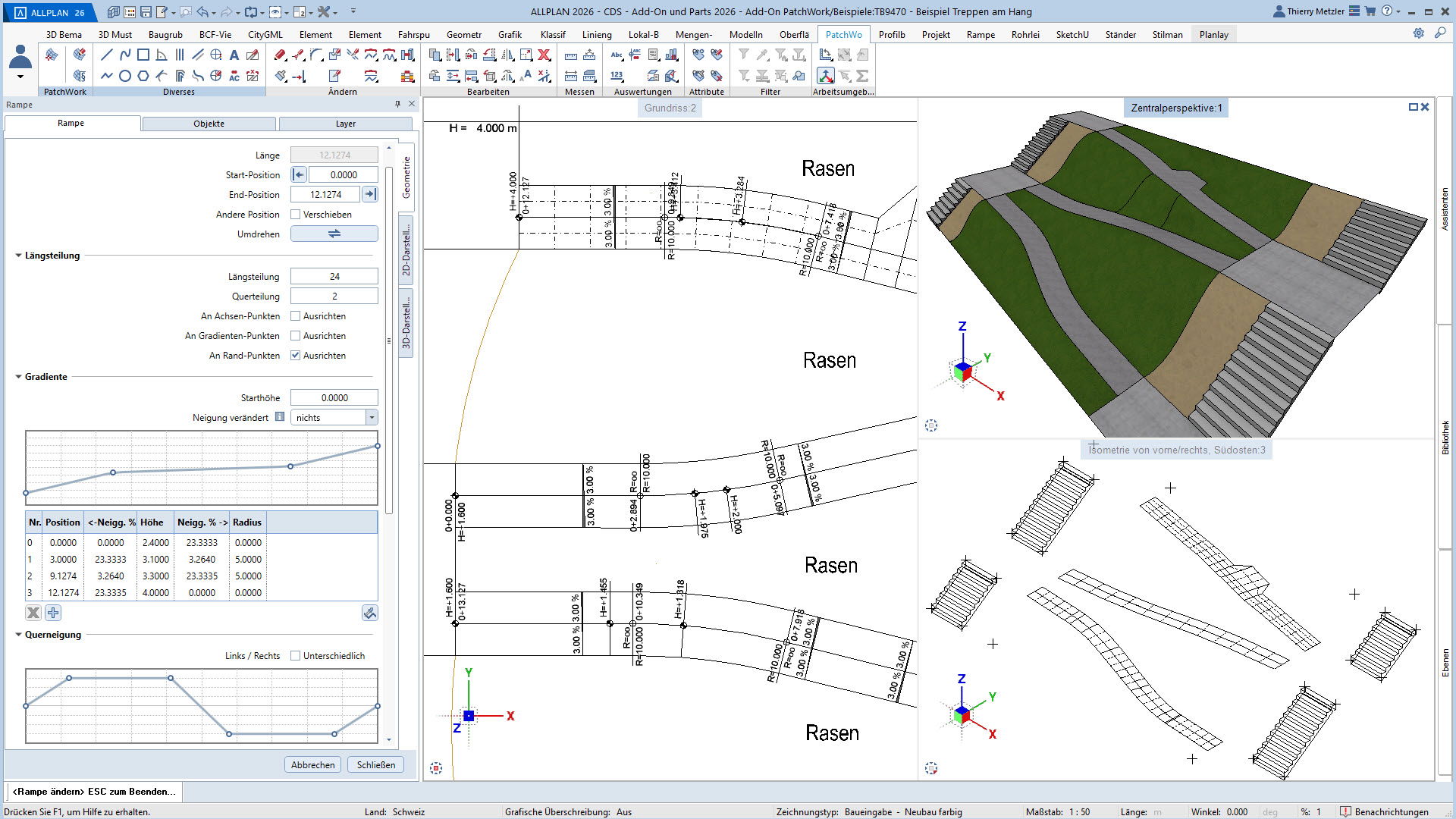Set End-Position with the arrow icon

(369, 195)
